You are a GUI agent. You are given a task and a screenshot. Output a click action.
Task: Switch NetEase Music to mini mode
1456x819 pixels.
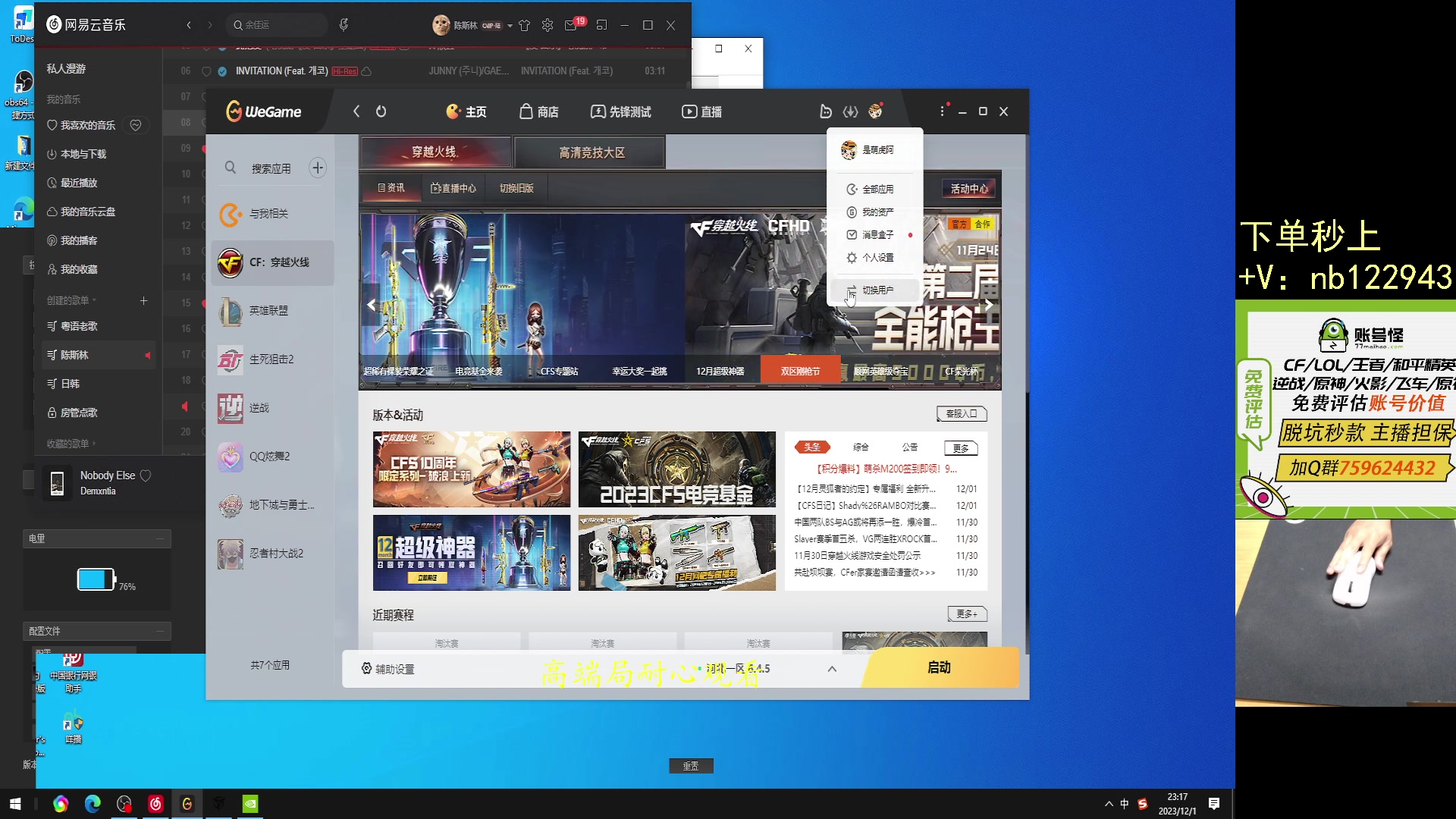(601, 25)
